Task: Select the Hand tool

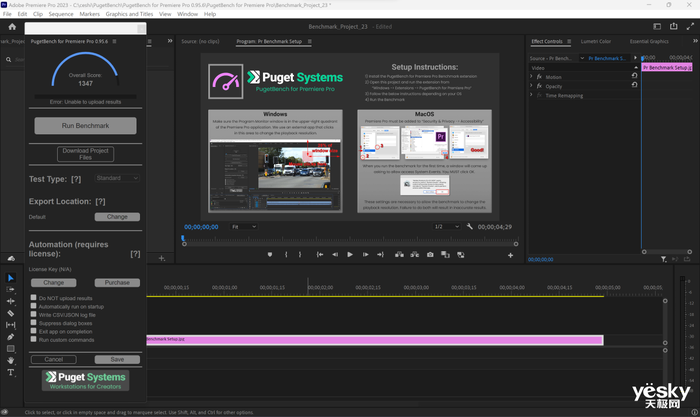Action: click(x=11, y=360)
